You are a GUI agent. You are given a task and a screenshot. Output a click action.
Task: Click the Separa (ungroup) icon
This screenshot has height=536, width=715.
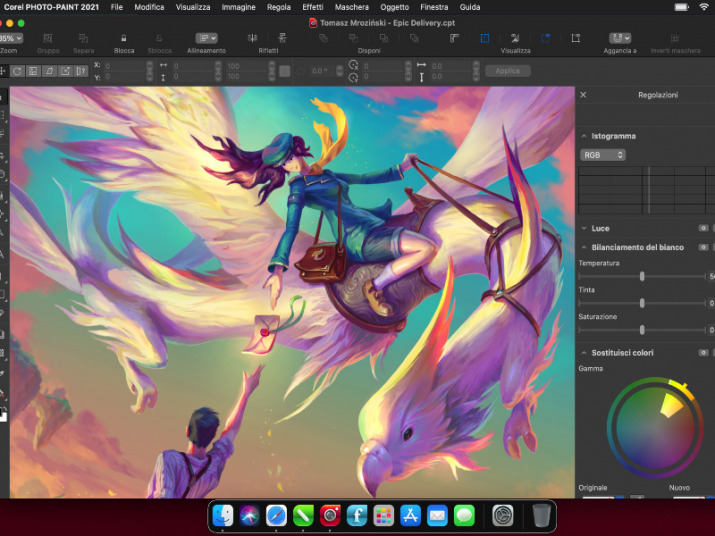pyautogui.click(x=83, y=38)
